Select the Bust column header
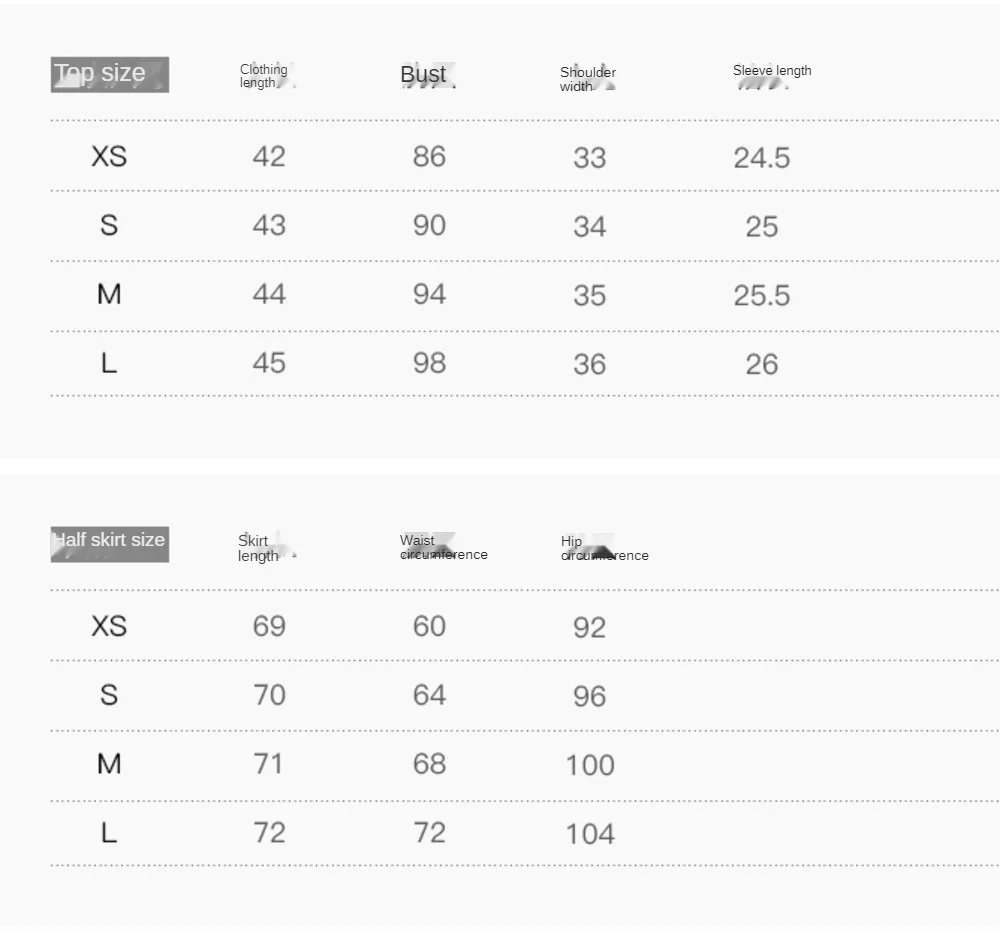Image resolution: width=1000 pixels, height=938 pixels. 423,75
